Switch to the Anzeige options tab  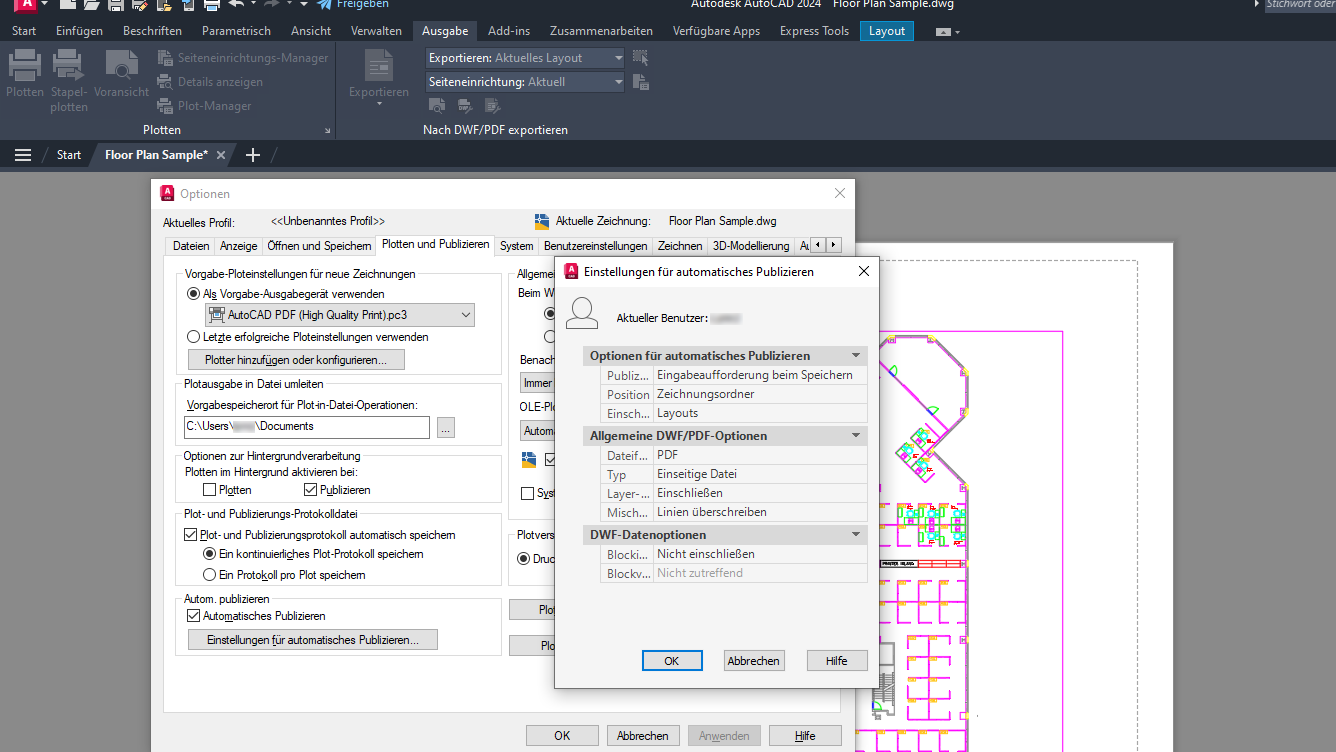tap(239, 245)
